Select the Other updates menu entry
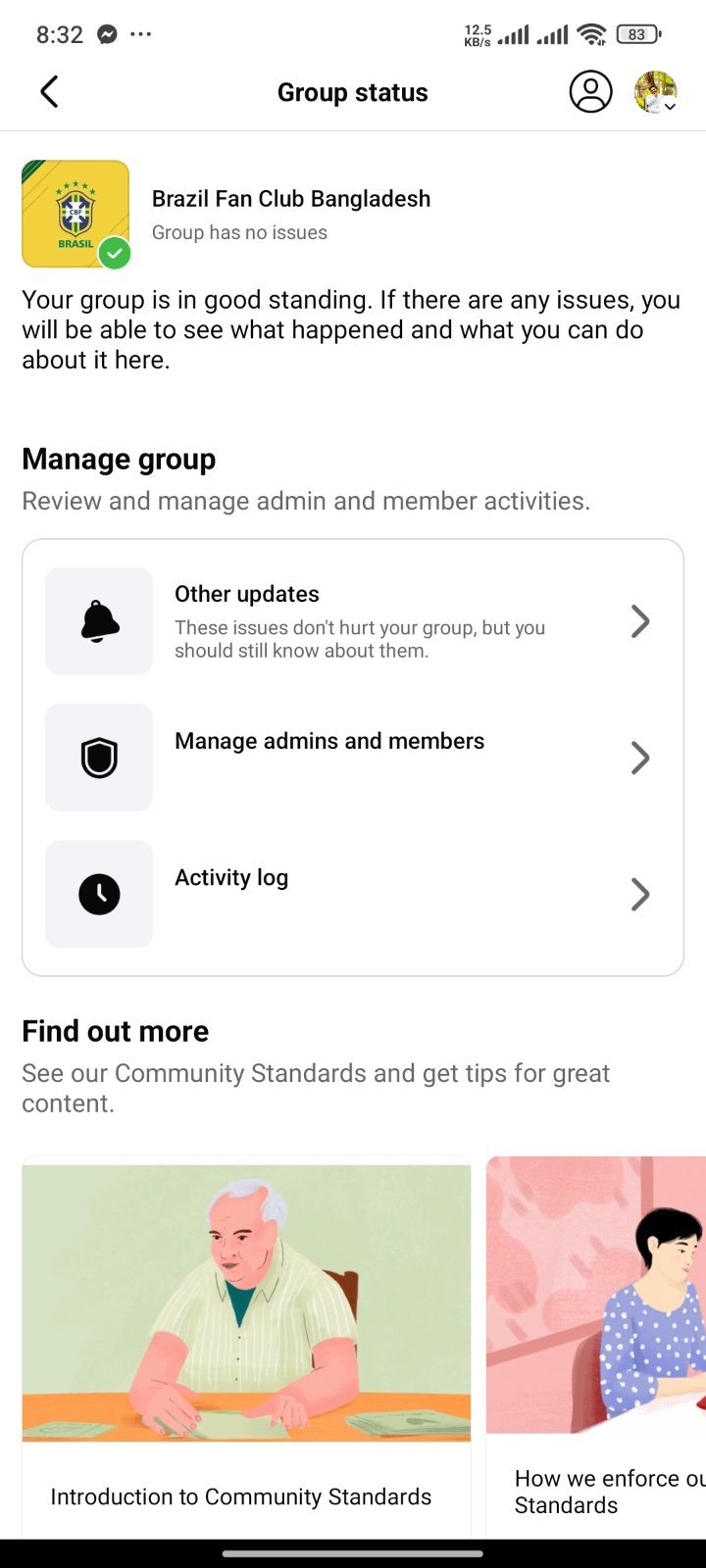 (353, 621)
